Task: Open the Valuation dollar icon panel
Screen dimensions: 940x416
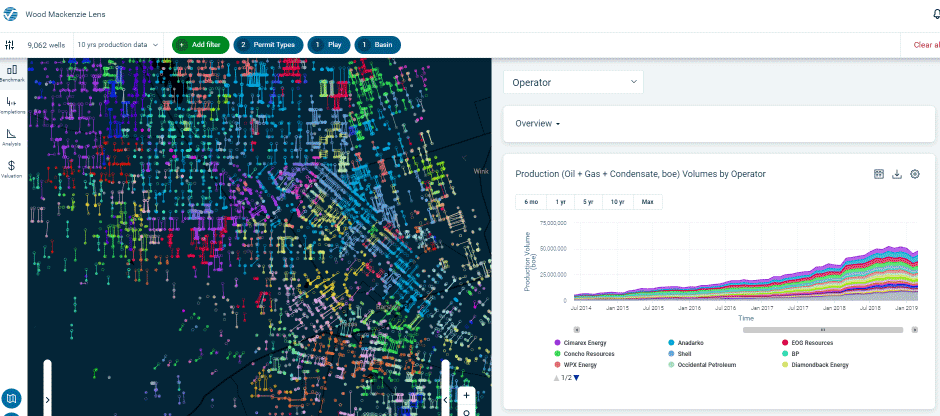Action: pos(12,169)
